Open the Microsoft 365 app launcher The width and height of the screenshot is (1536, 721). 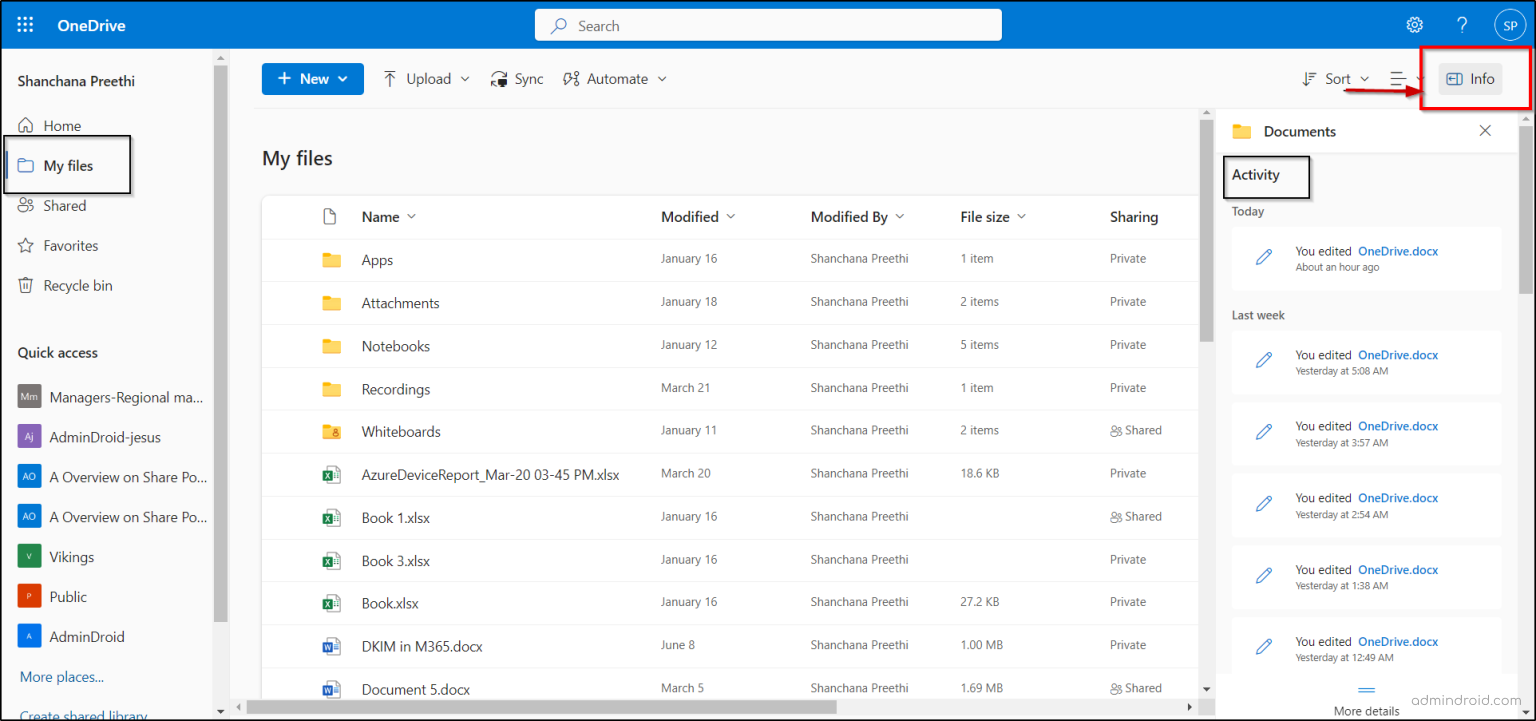pyautogui.click(x=25, y=24)
